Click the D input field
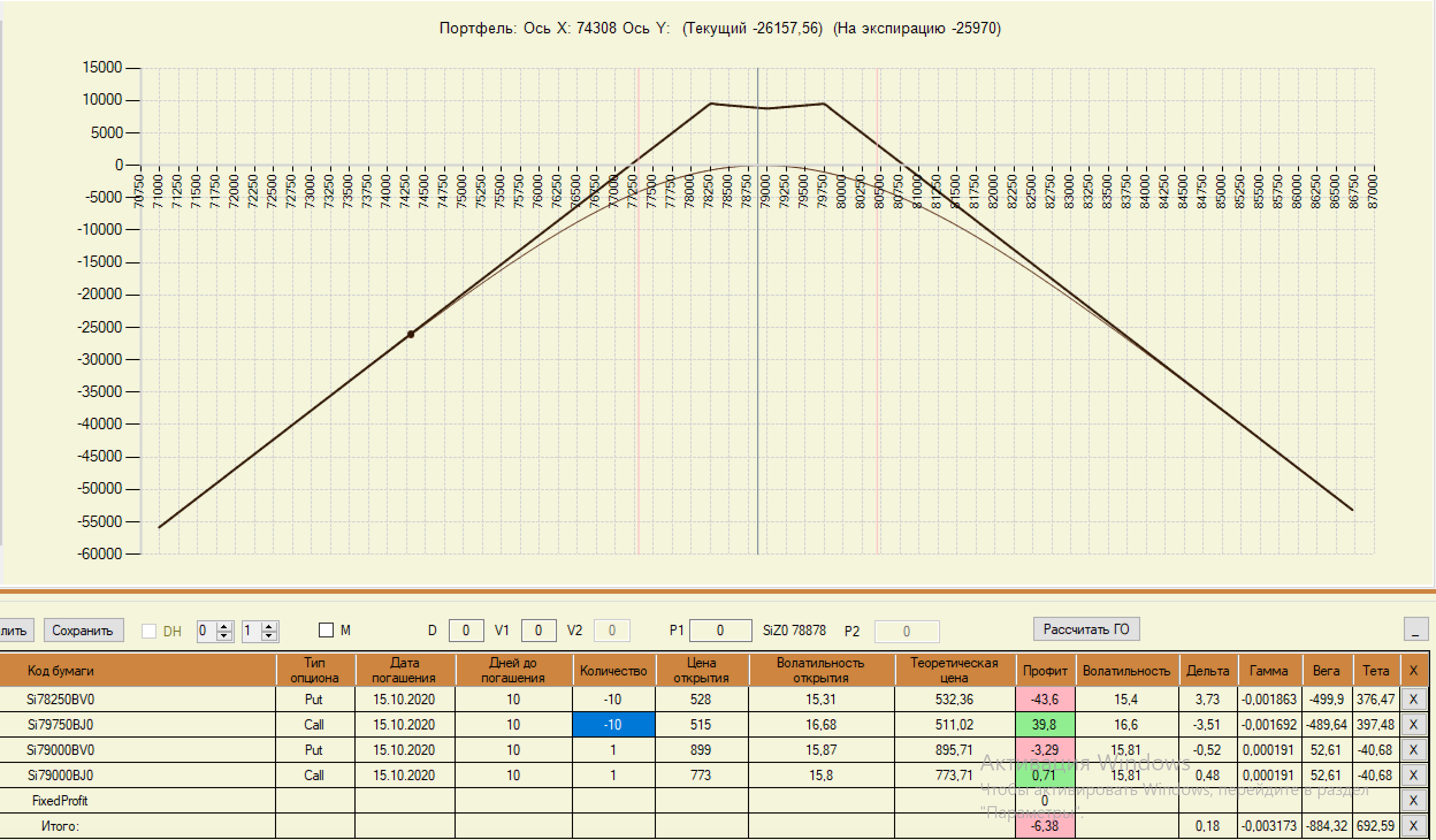Screen dimensions: 1436x840 [x=465, y=631]
